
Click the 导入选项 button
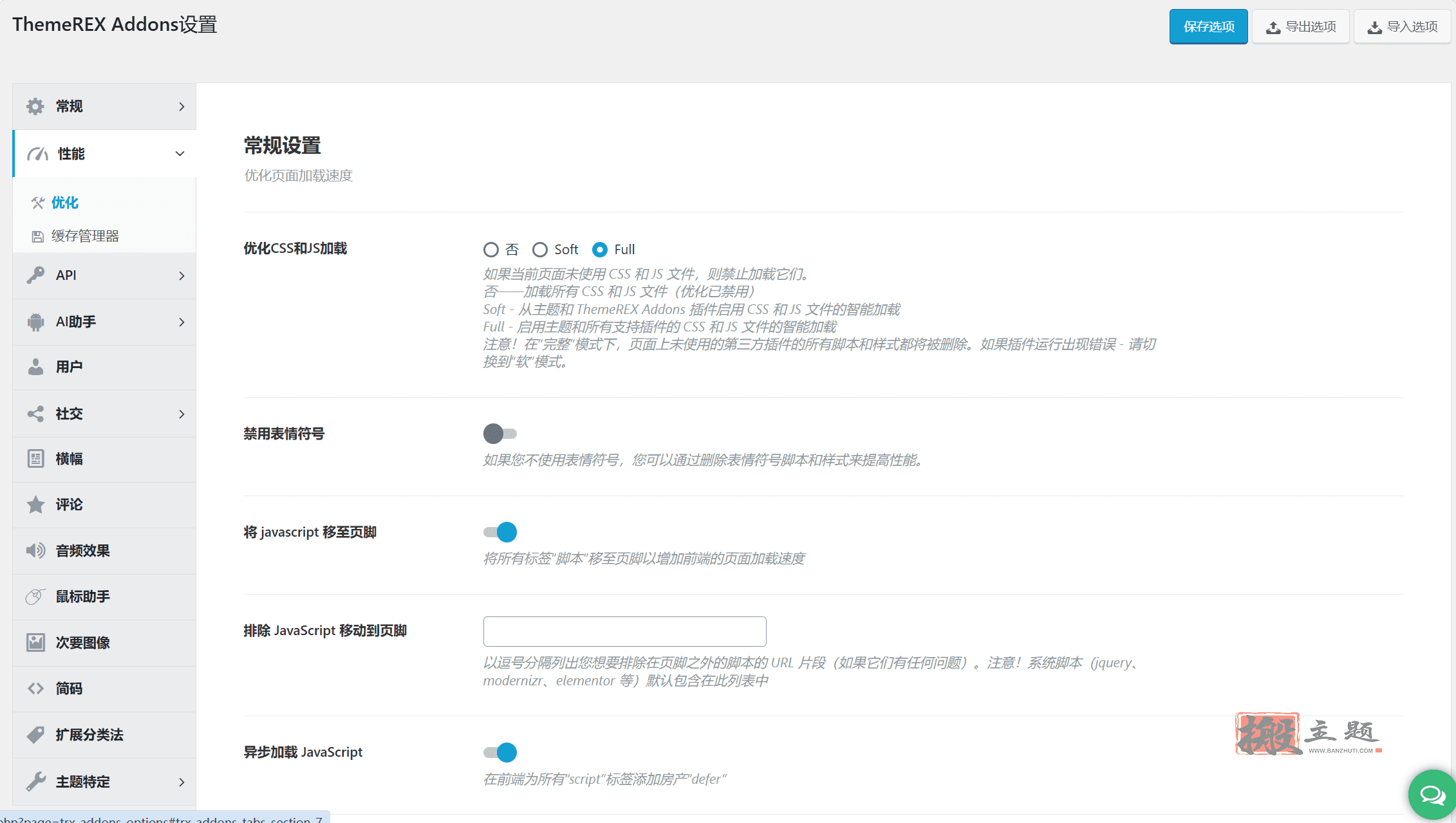[1402, 26]
